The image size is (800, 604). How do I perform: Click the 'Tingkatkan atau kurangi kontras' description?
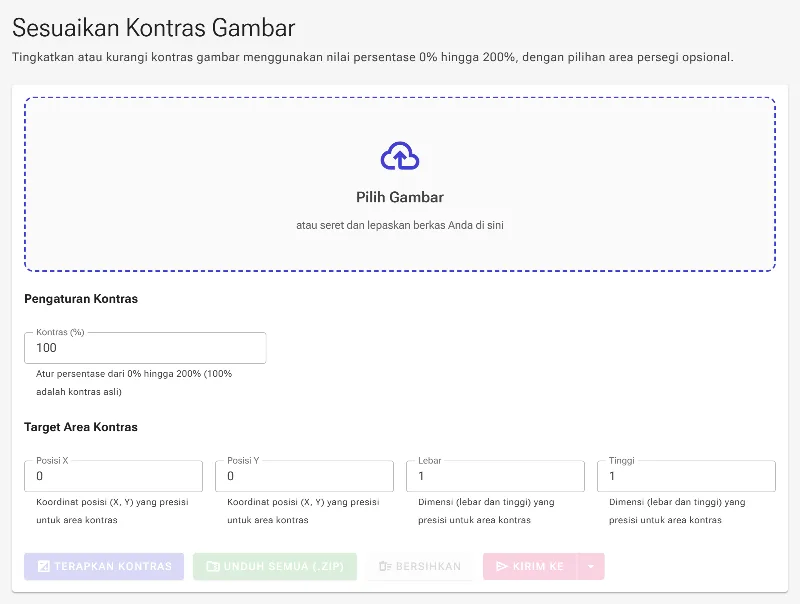(x=373, y=57)
